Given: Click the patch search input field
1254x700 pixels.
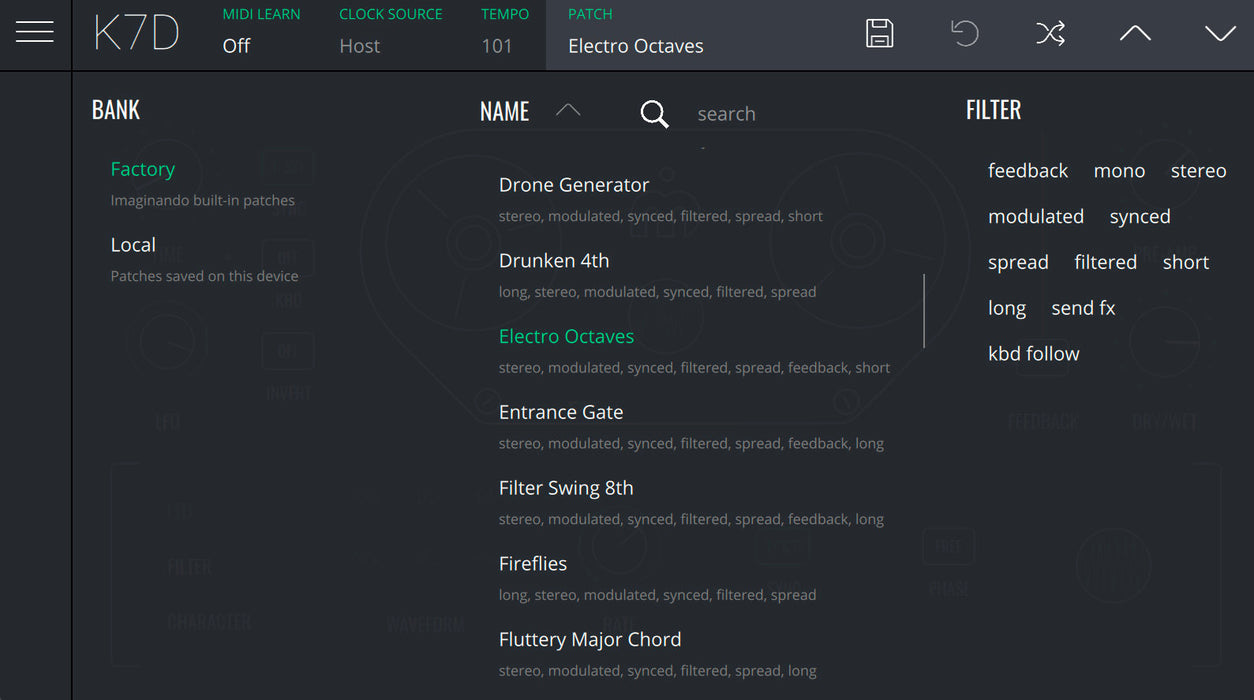Looking at the screenshot, I should pyautogui.click(x=800, y=114).
